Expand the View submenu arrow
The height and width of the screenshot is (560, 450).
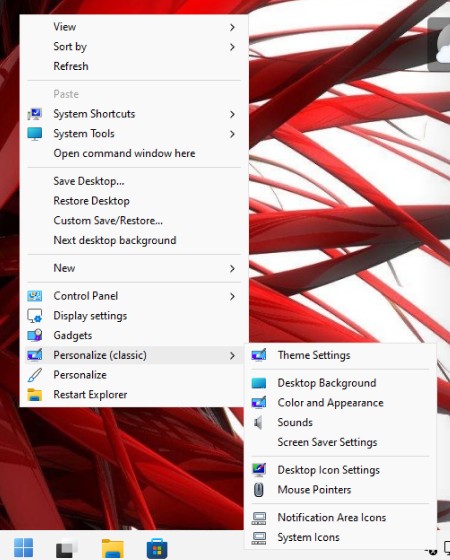[232, 27]
